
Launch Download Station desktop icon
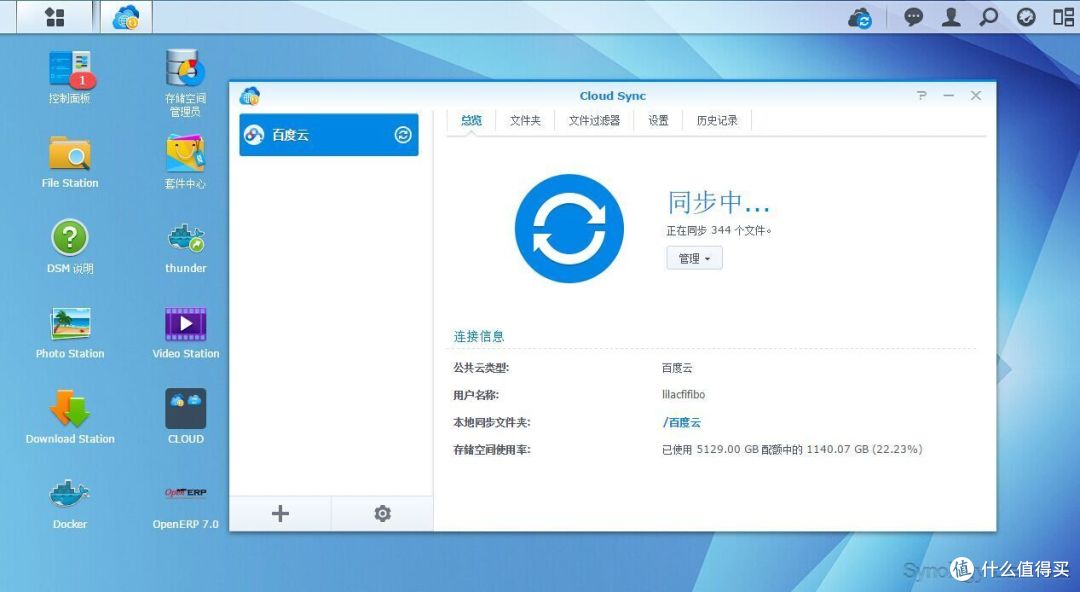(x=70, y=418)
